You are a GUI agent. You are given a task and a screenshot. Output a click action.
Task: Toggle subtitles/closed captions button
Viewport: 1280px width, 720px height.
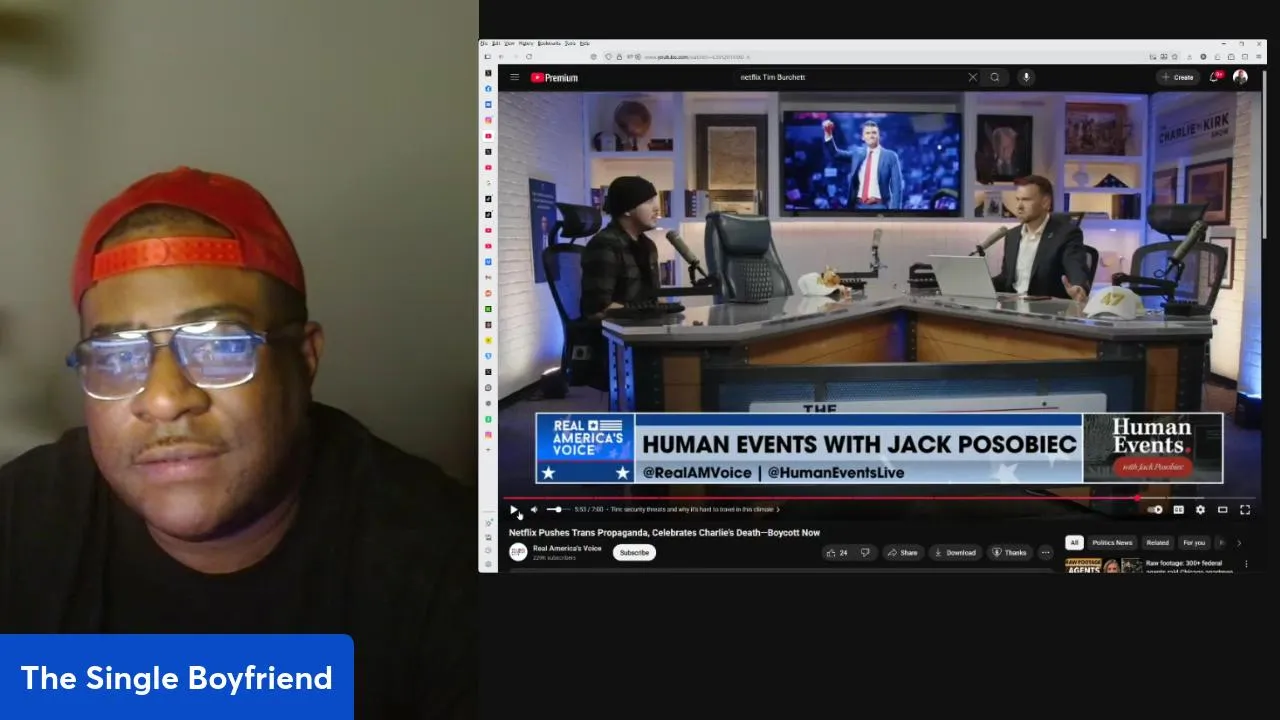[1178, 510]
